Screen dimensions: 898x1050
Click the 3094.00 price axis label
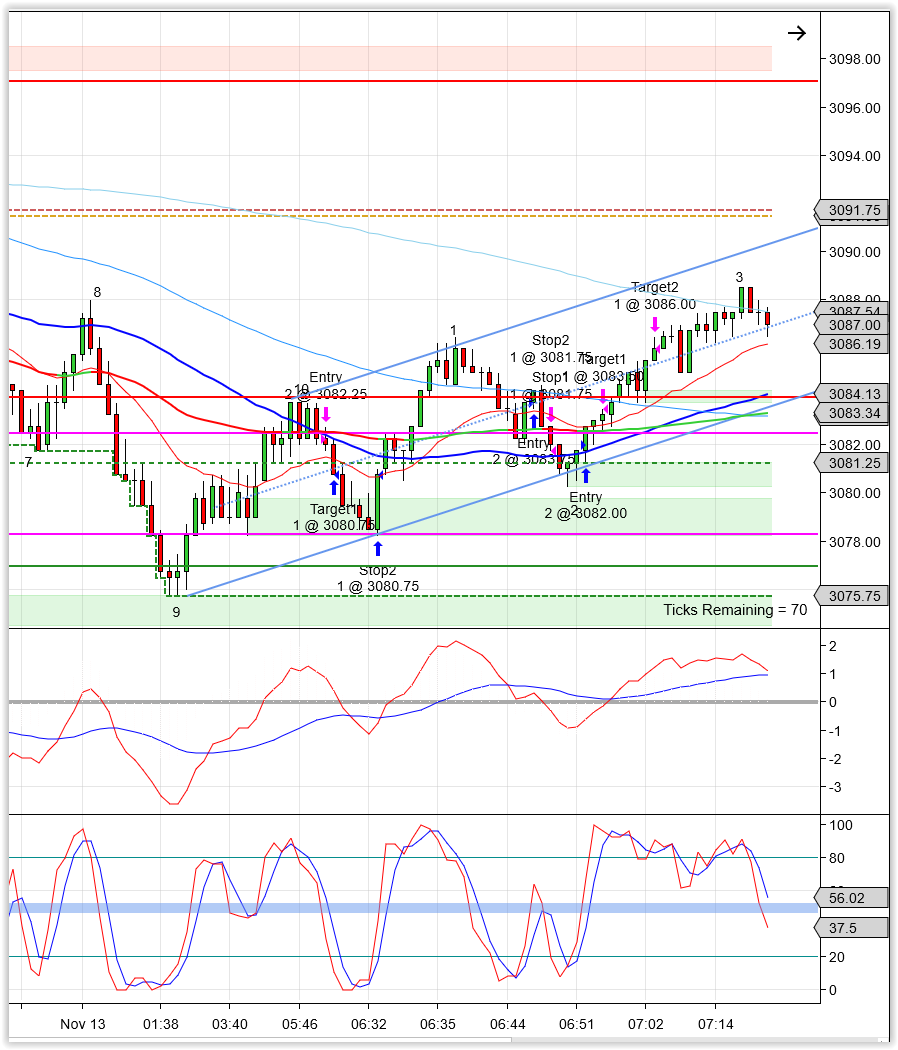(x=854, y=157)
